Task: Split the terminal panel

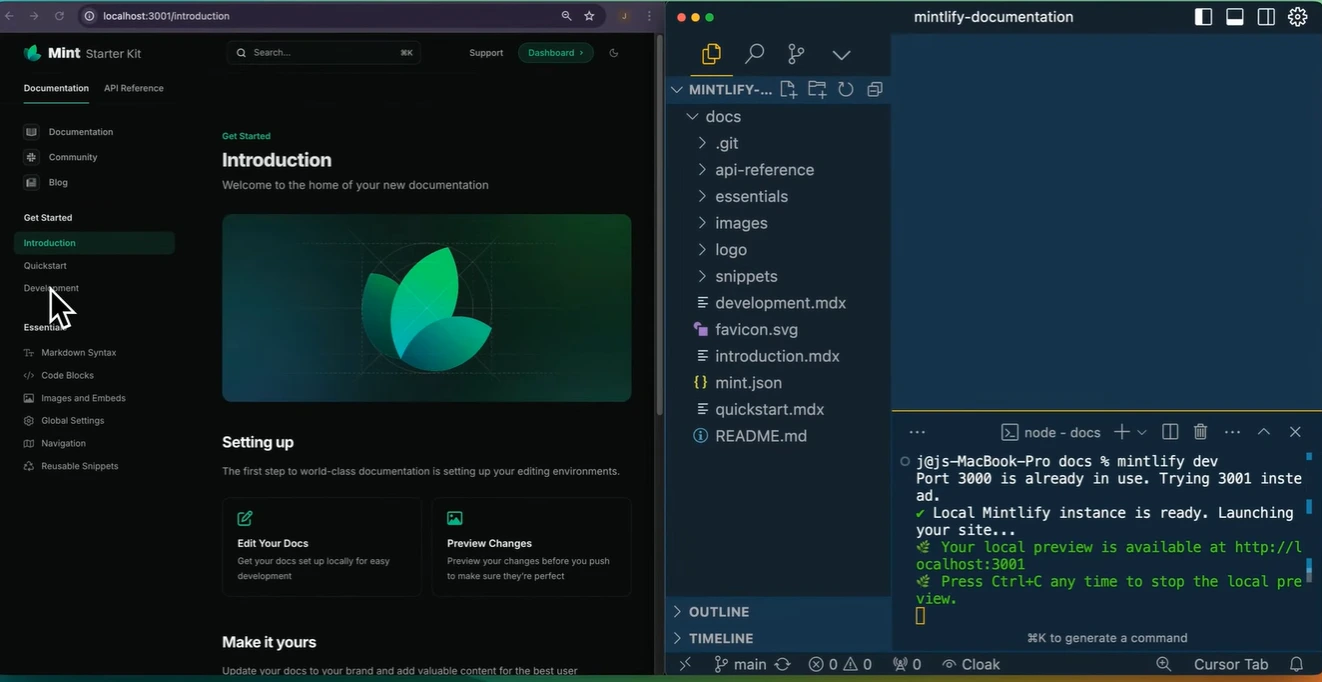Action: pyautogui.click(x=1169, y=431)
